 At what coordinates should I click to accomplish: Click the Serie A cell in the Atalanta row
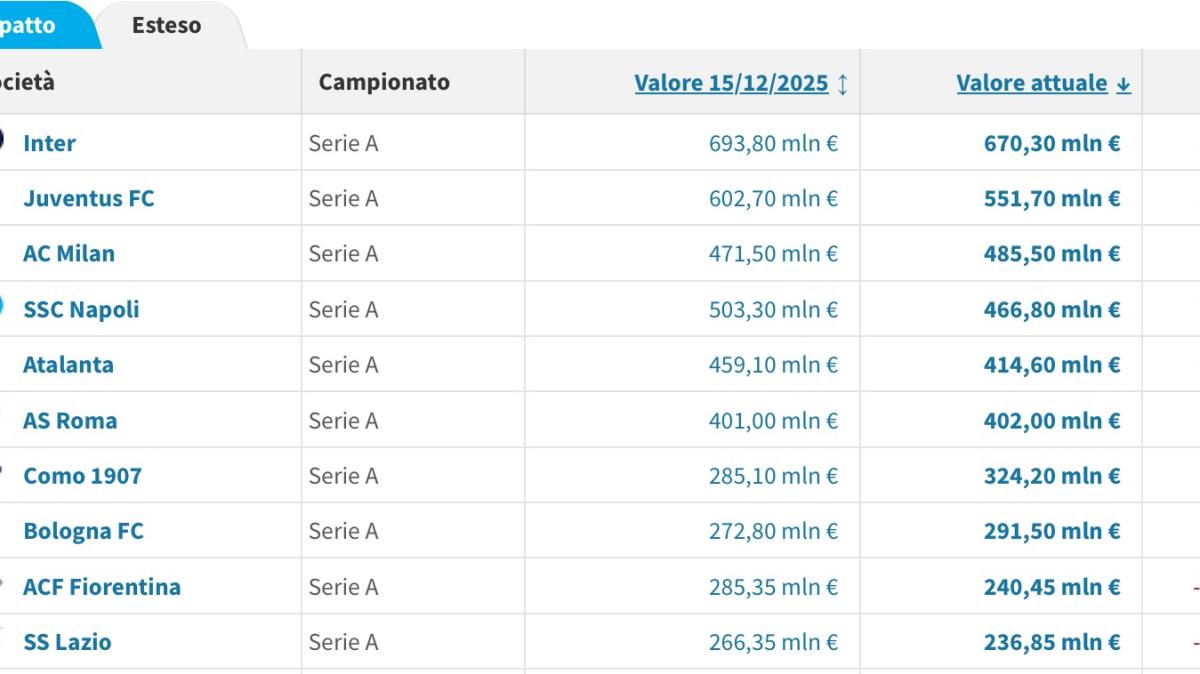point(344,364)
